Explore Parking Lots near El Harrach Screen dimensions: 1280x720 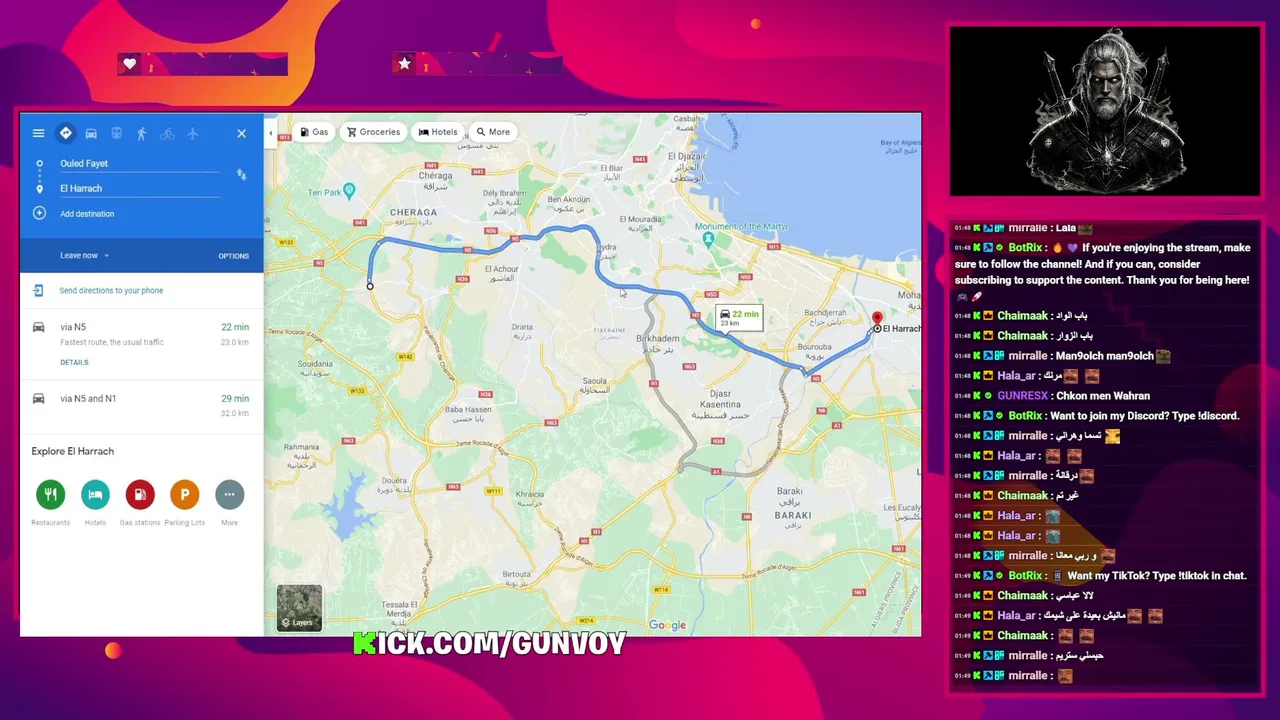[184, 494]
